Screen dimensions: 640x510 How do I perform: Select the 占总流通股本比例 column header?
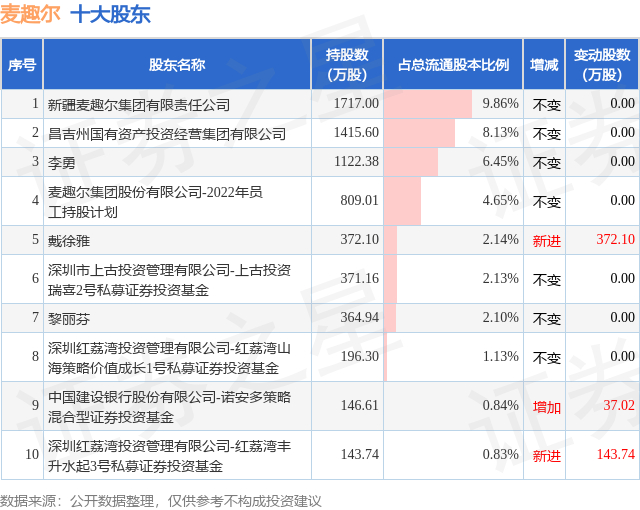coord(453,64)
